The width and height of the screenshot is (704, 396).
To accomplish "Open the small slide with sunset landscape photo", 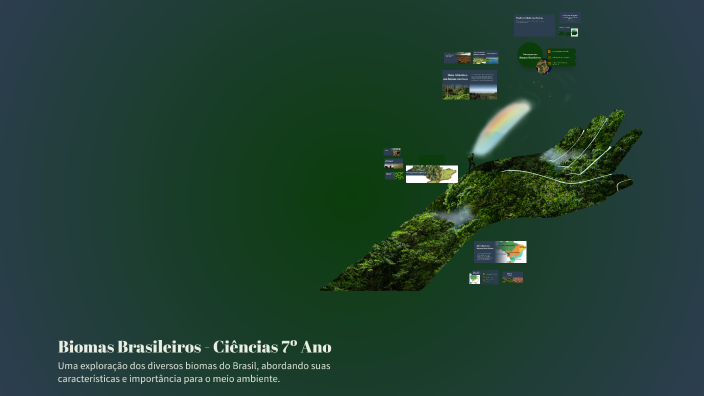I will coord(394,164).
